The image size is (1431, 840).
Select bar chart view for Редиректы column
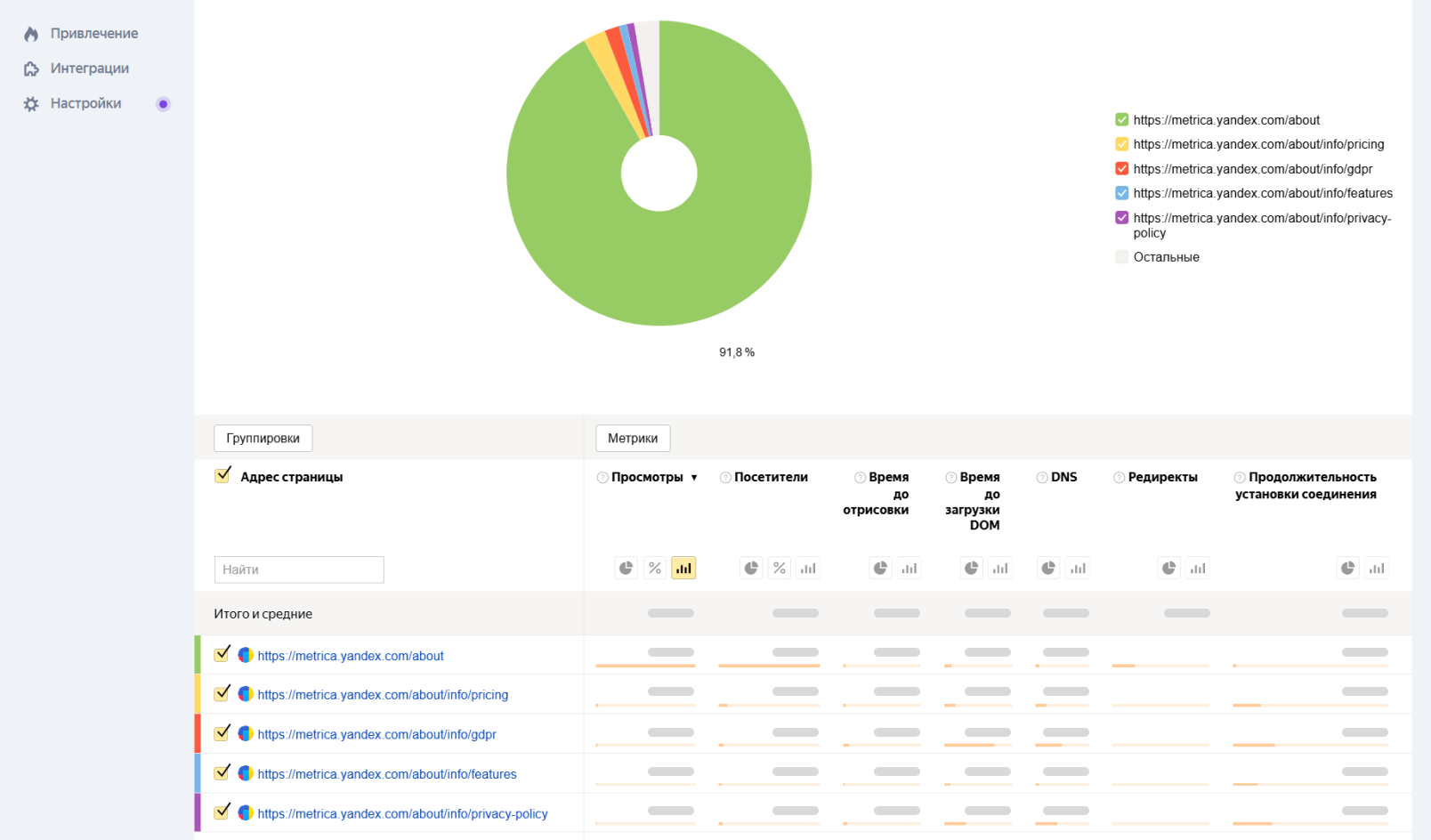pos(1198,569)
